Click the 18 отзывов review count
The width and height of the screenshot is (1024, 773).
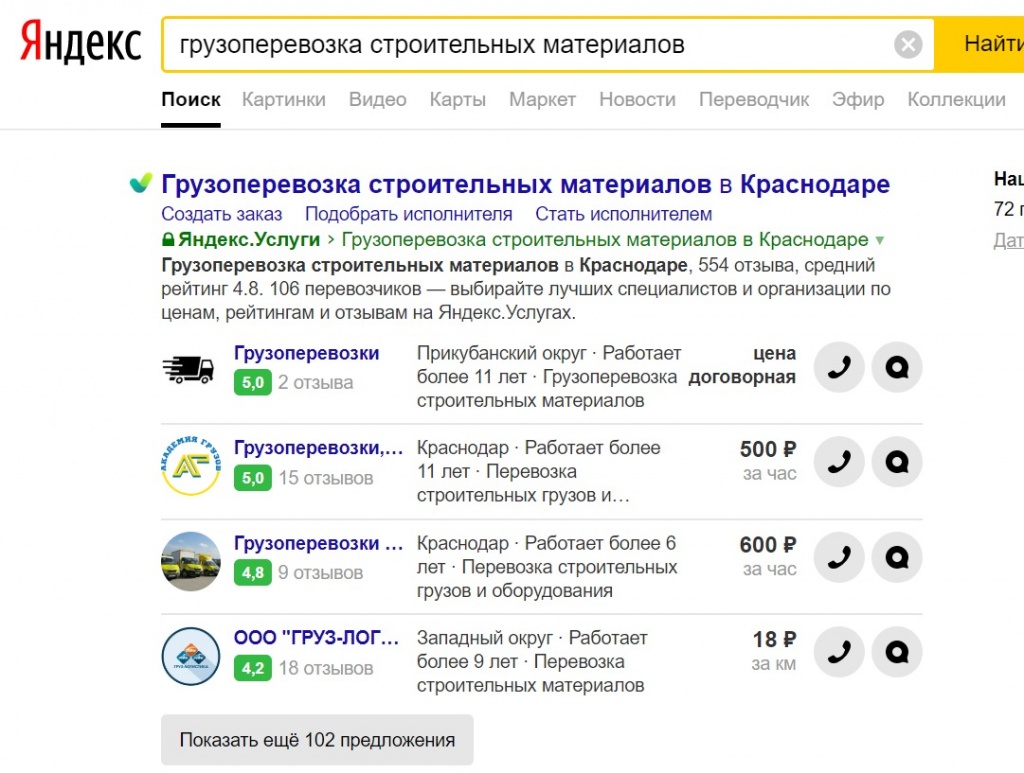click(326, 669)
